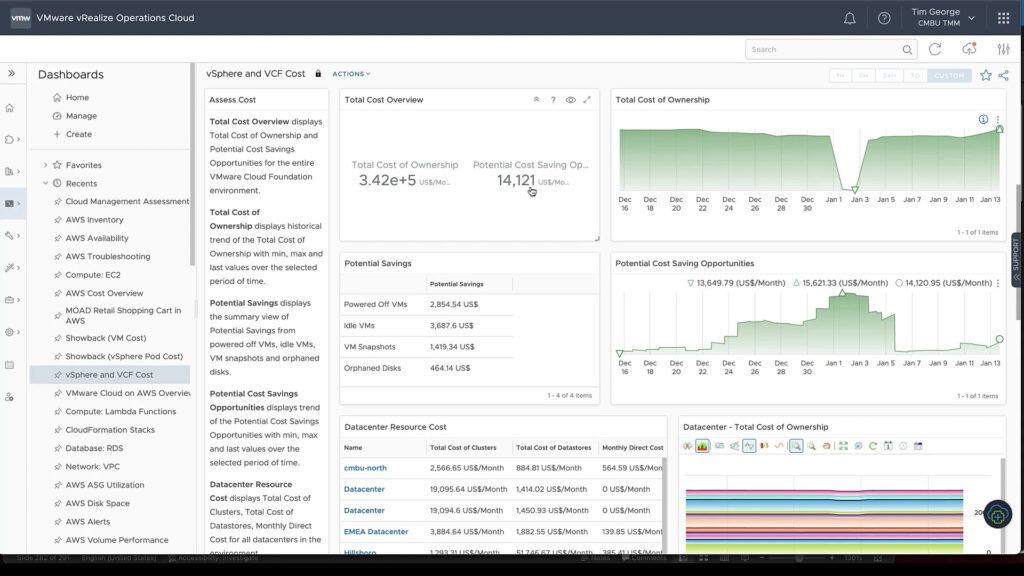The image size is (1024, 576).
Task: Click the magic wand icon in left rail
Action: (9, 268)
